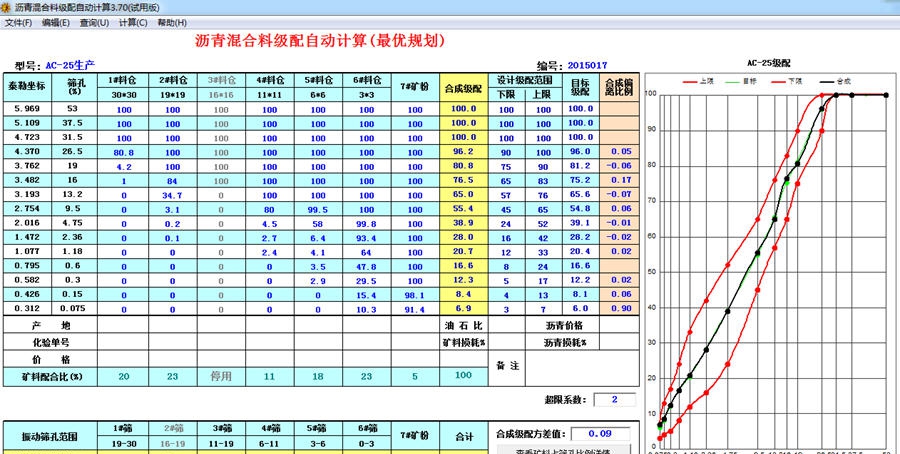900x454 pixels.
Task: Click the 合成偏离比例 column header
Action: (x=619, y=87)
